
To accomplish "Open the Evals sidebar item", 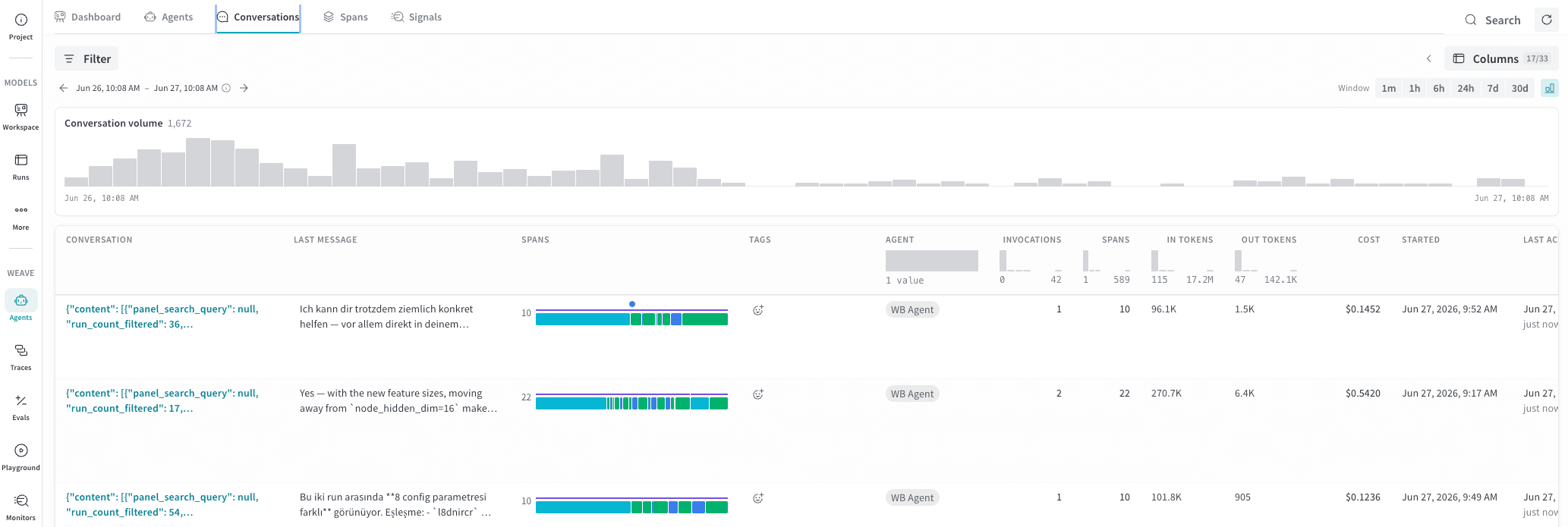I will click(20, 406).
